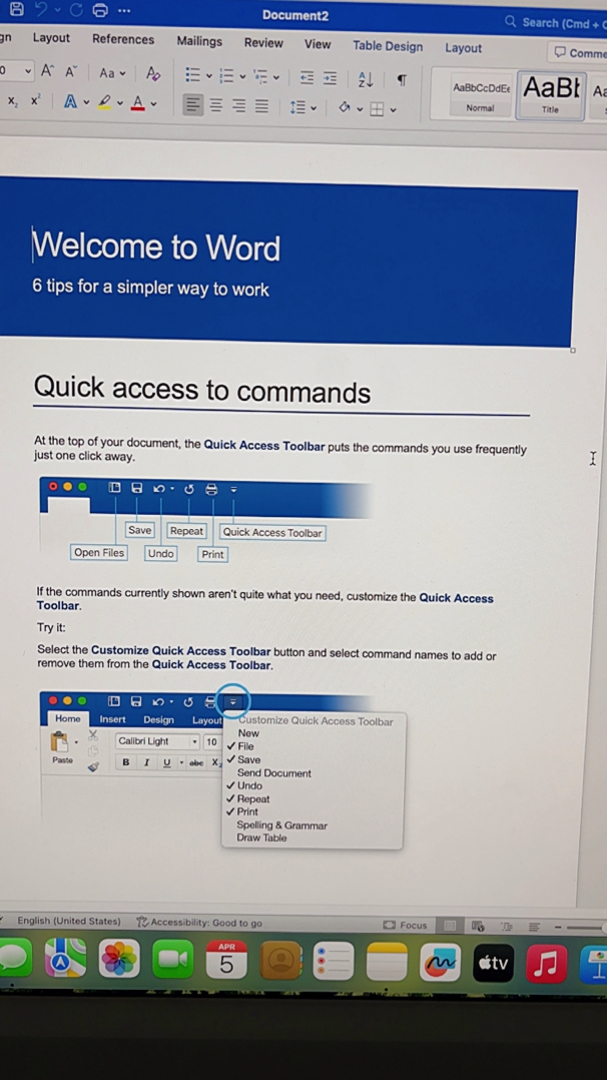This screenshot has width=607, height=1080.
Task: Switch to Print Layout view in status bar
Action: [x=450, y=926]
